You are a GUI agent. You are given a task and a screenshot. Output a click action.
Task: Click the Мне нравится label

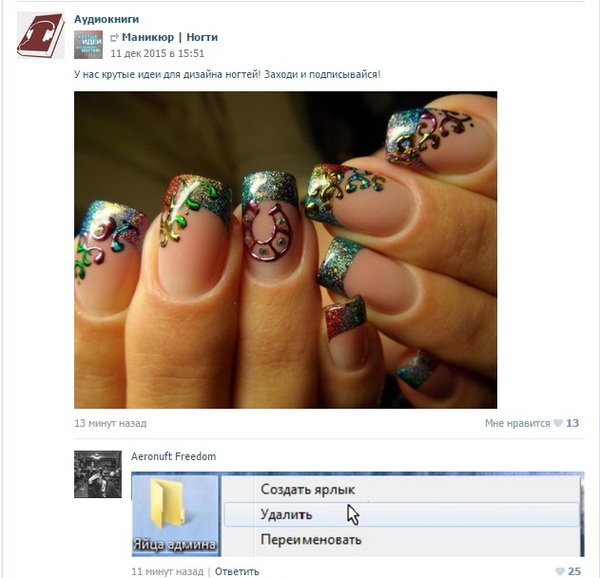point(517,423)
